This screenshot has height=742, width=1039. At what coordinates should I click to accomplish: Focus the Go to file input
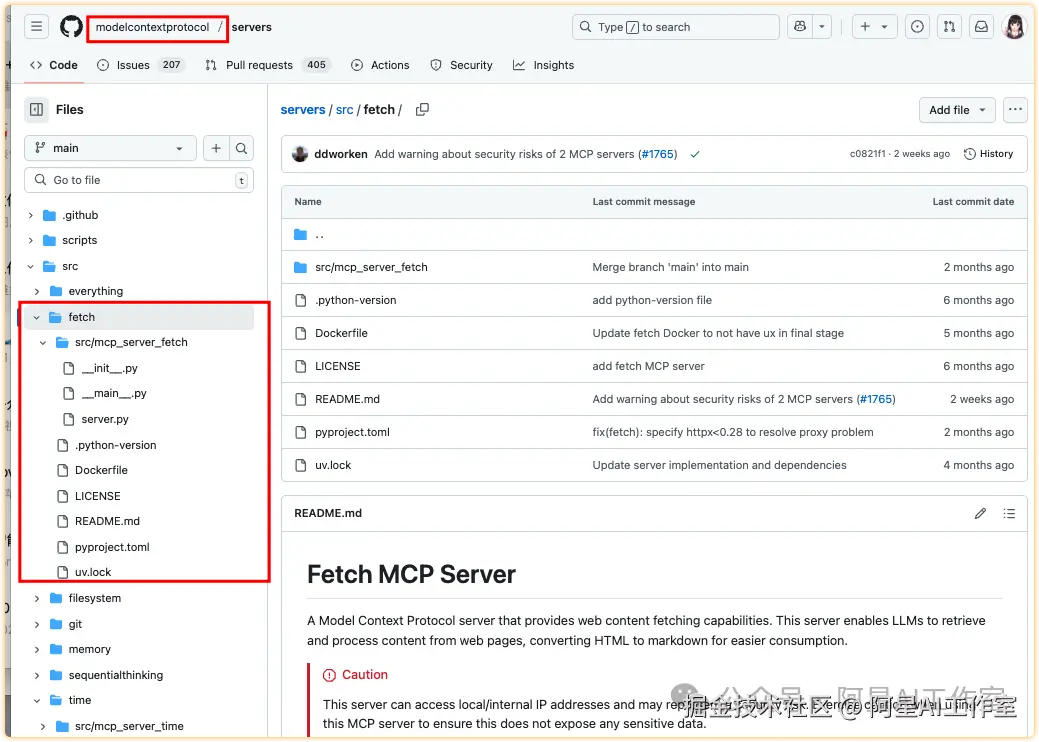[139, 180]
